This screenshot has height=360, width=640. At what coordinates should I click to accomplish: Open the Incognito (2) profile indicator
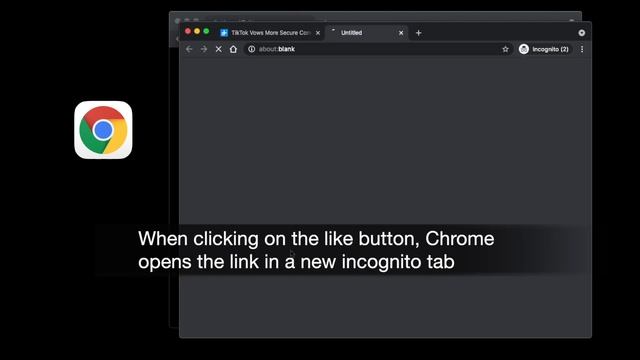(544, 49)
